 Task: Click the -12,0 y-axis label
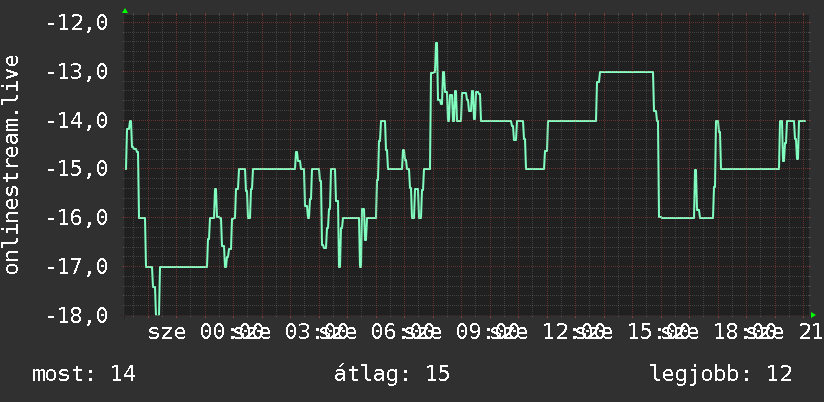click(77, 23)
